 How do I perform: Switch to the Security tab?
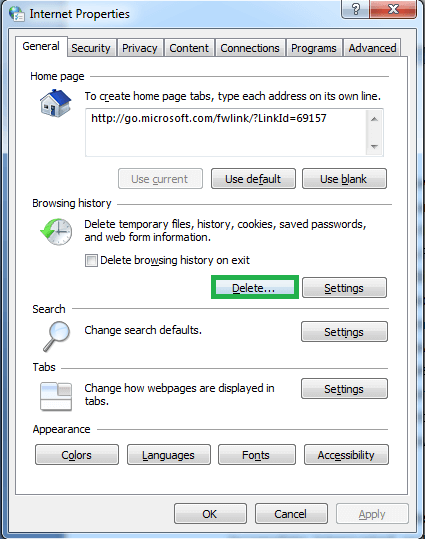tap(91, 48)
